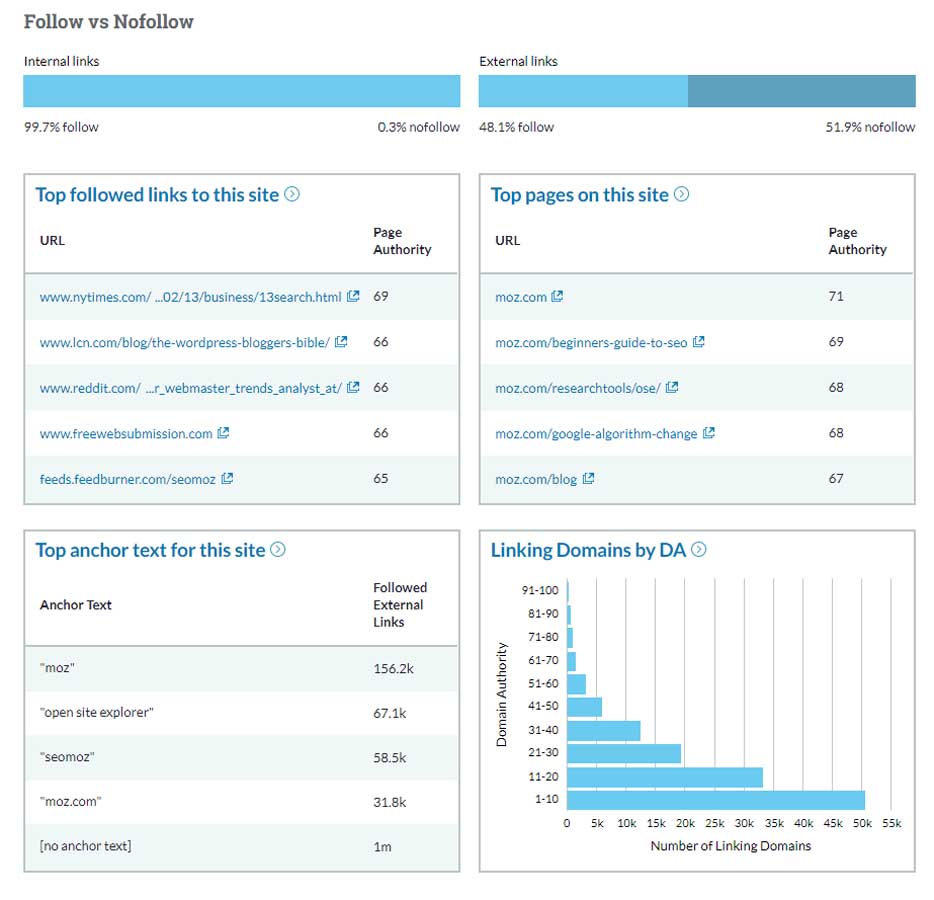Open the moz.com/blog link
Image resolution: width=934 pixels, height=900 pixels.
(536, 479)
